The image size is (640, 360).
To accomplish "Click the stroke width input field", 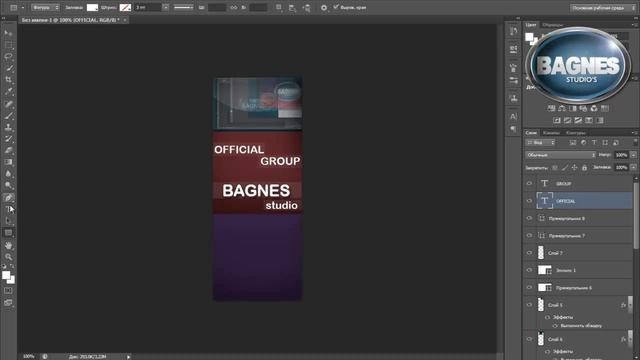I will tap(148, 7).
